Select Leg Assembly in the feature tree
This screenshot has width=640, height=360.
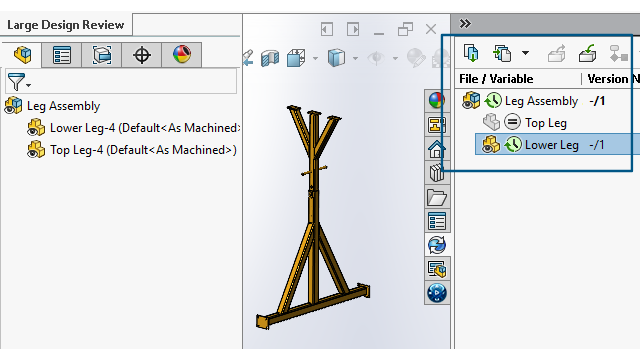point(63,106)
